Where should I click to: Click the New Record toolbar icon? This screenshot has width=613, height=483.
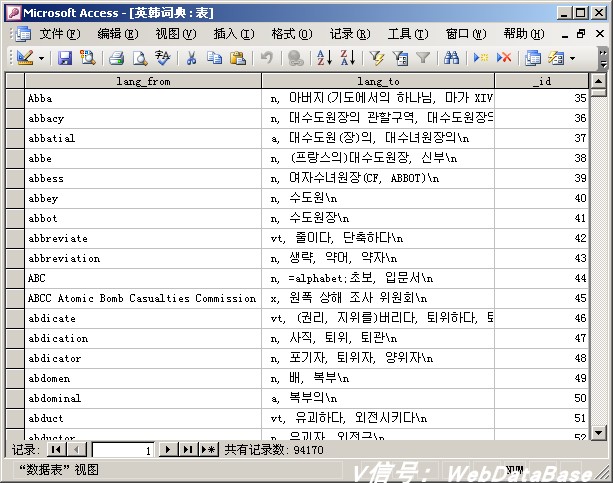click(480, 58)
